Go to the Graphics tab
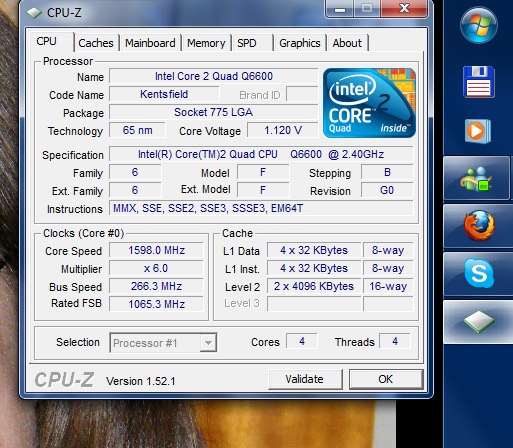Image resolution: width=513 pixels, height=448 pixels. click(x=300, y=43)
